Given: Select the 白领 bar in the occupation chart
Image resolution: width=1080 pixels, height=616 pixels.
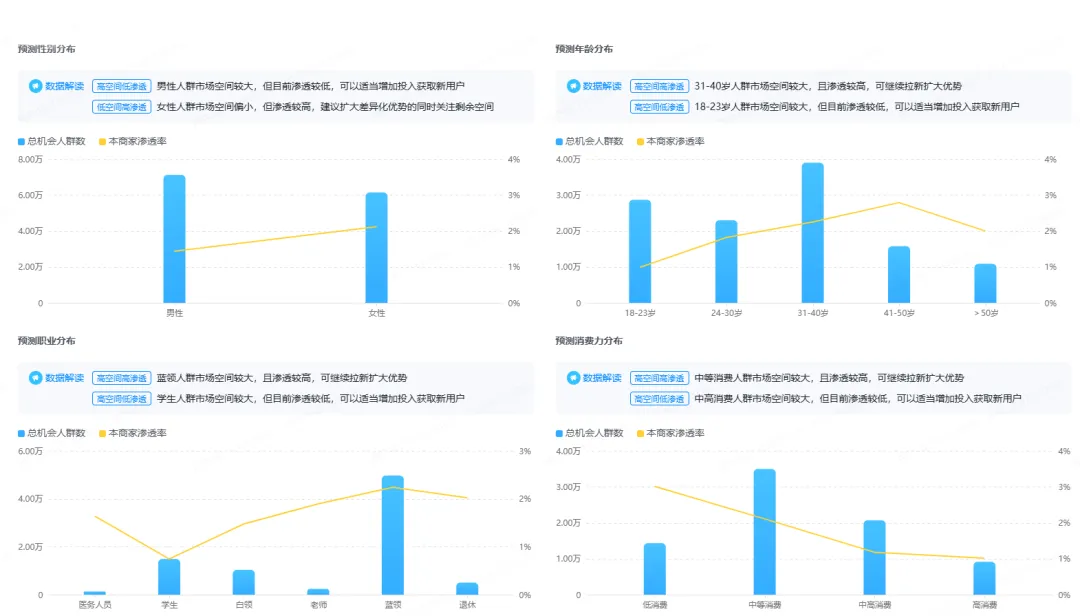Looking at the screenshot, I should (244, 582).
